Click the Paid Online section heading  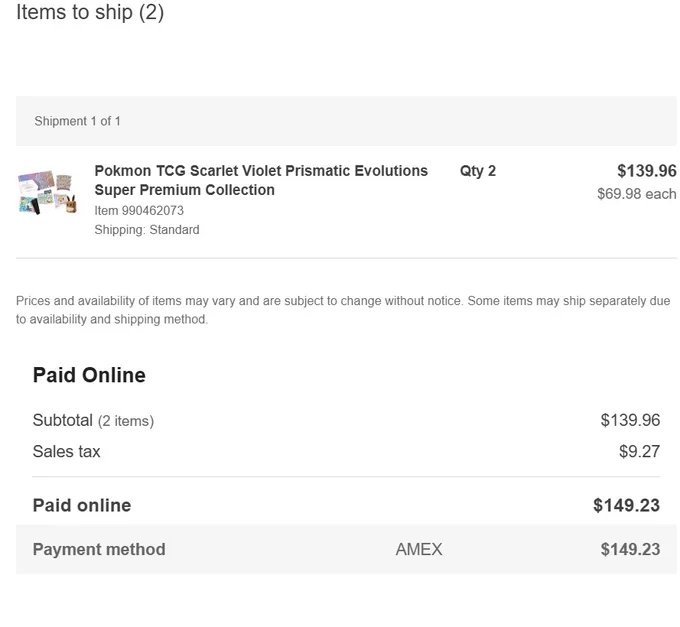[89, 375]
